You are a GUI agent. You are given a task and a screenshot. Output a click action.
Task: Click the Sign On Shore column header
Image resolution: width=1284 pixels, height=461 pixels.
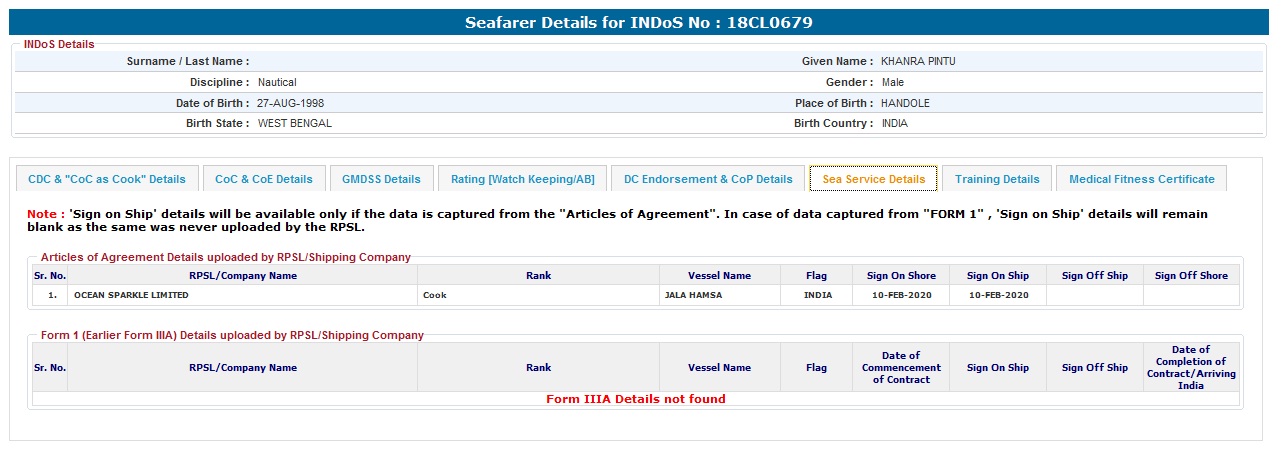901,276
